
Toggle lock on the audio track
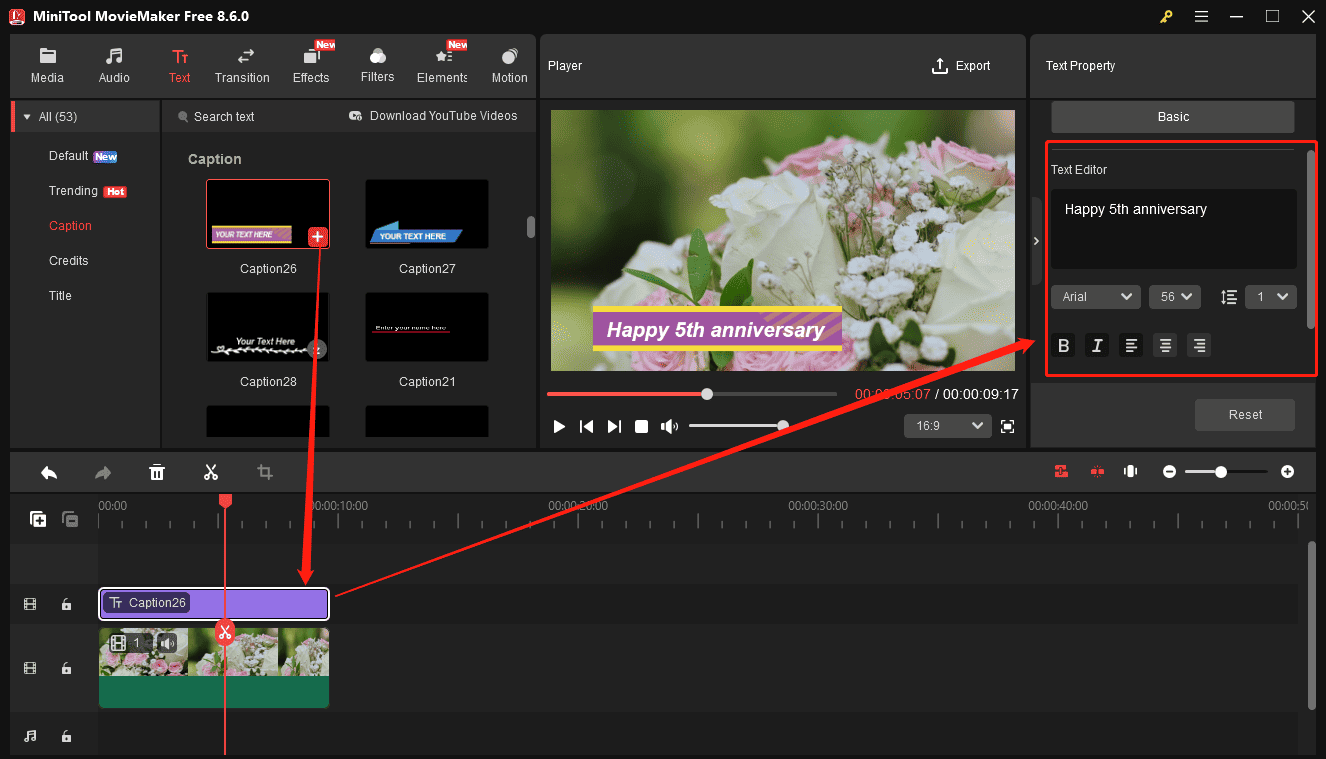pyautogui.click(x=66, y=736)
